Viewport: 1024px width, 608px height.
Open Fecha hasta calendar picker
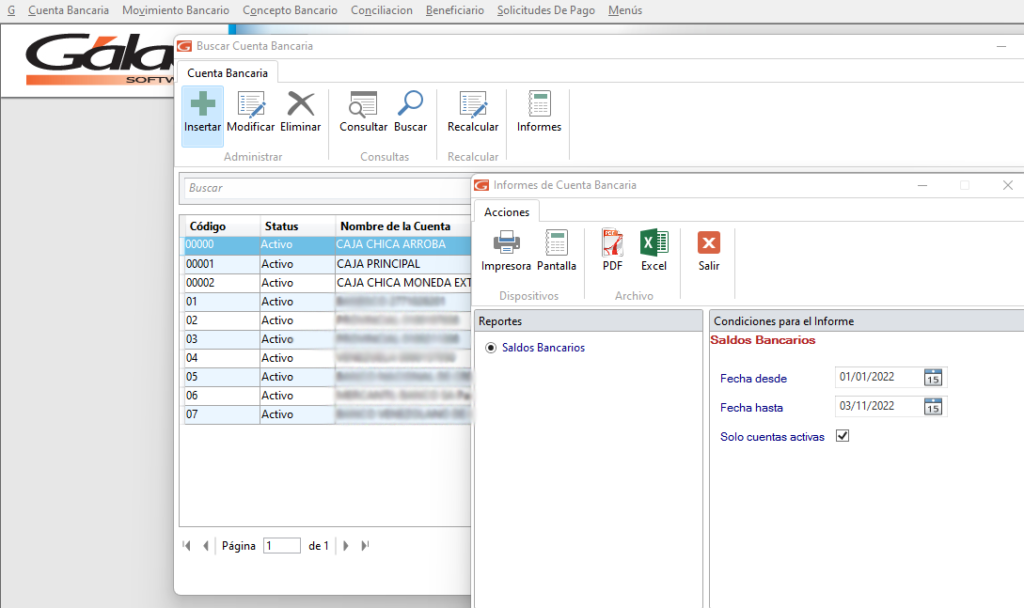click(x=933, y=407)
